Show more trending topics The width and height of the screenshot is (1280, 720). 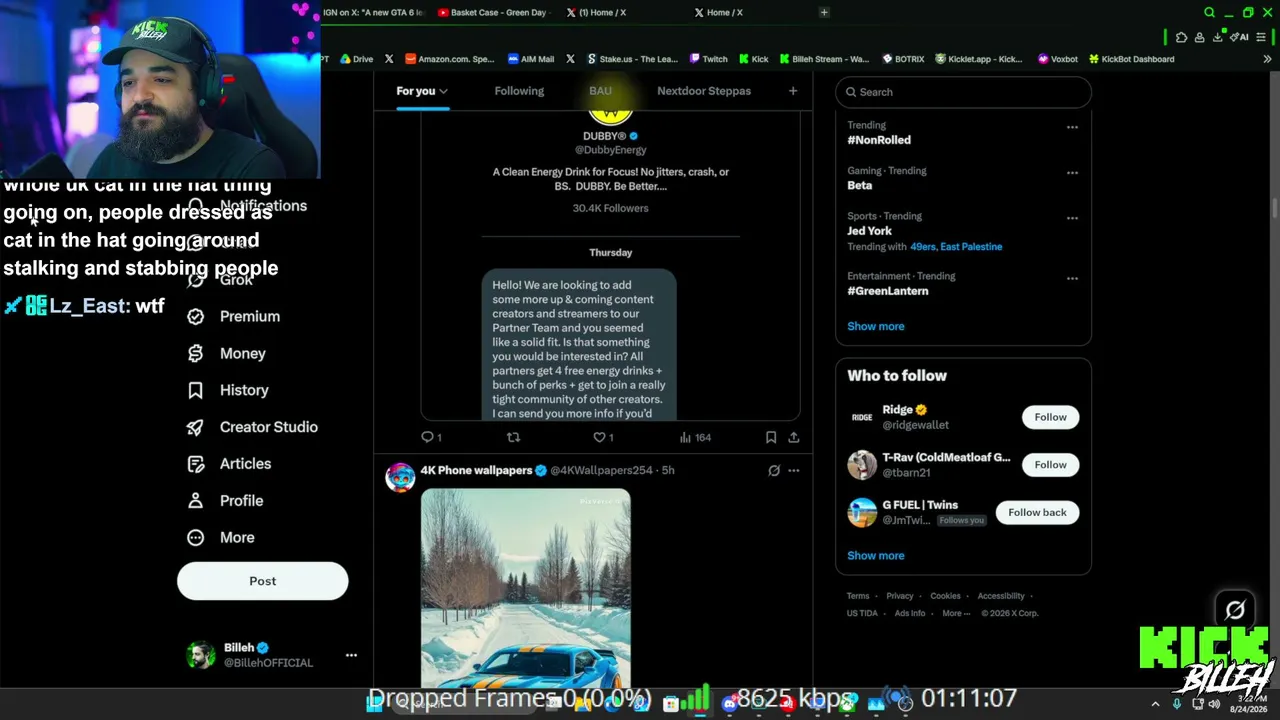click(x=876, y=326)
